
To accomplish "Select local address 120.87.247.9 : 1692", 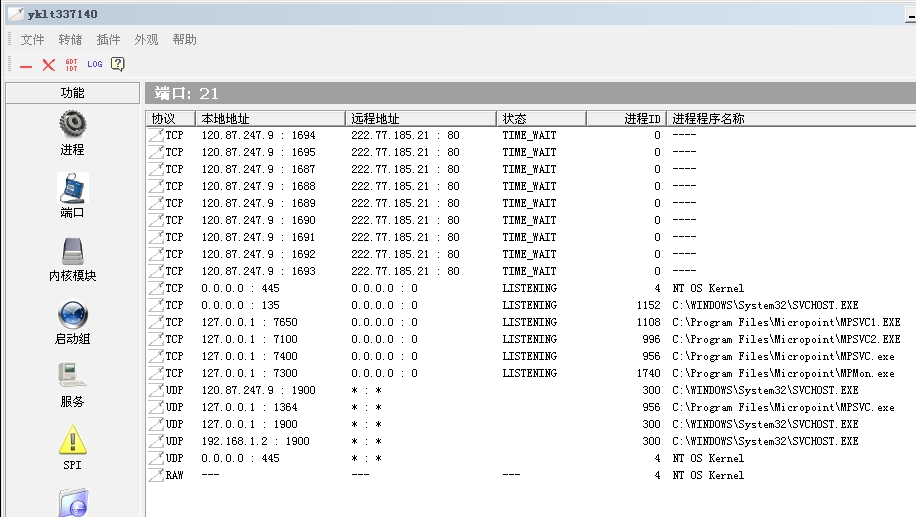I will (x=258, y=254).
